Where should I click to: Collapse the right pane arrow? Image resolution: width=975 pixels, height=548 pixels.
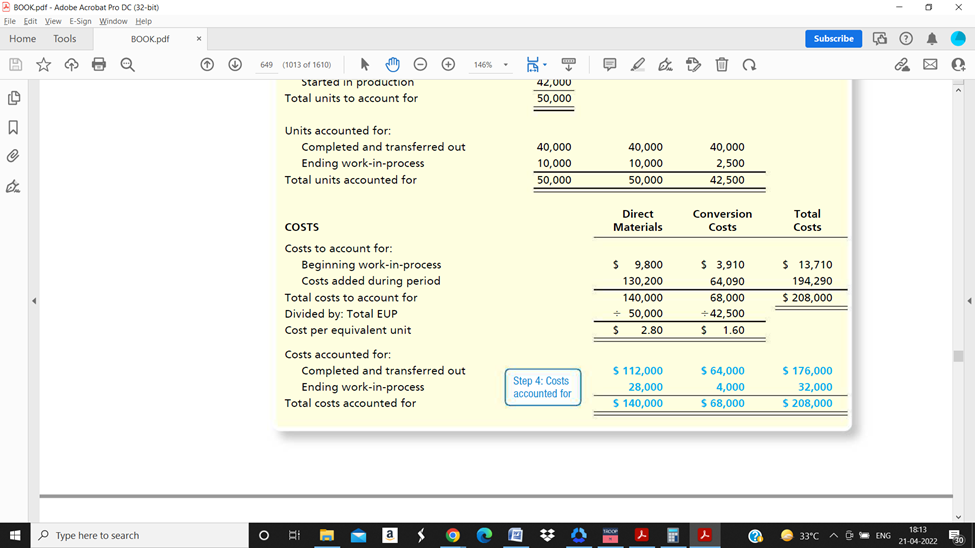coord(969,301)
